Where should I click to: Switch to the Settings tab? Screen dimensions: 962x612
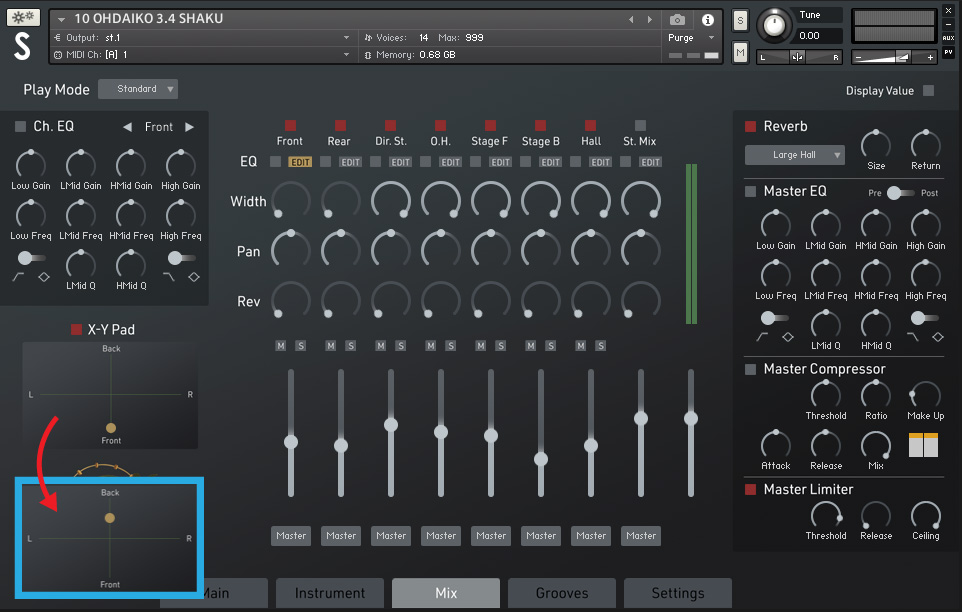click(678, 593)
